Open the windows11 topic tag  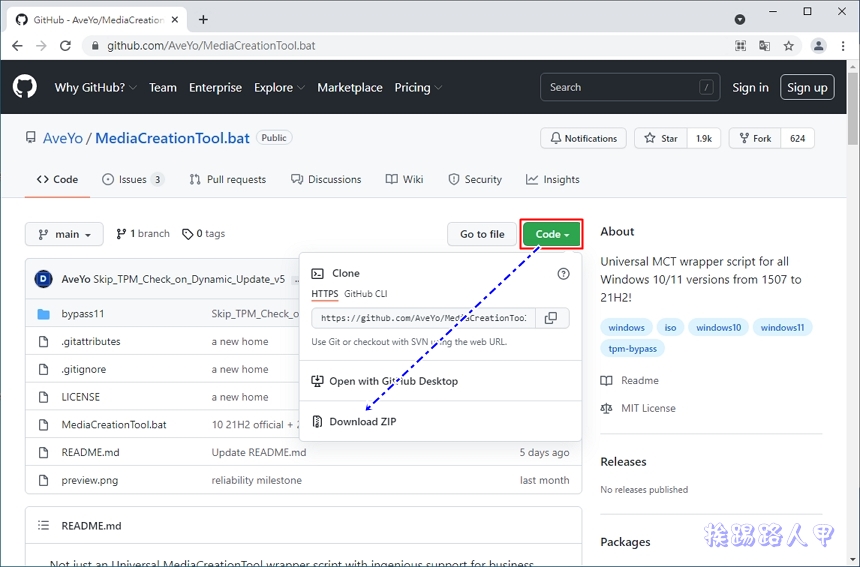[782, 327]
